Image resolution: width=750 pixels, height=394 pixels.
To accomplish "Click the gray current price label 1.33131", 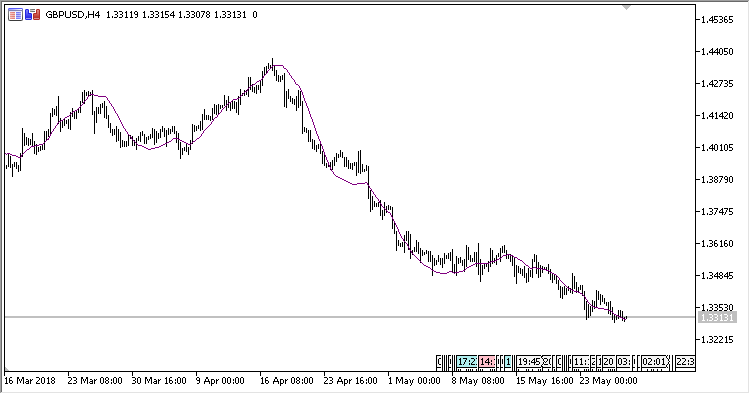I will 717,317.
